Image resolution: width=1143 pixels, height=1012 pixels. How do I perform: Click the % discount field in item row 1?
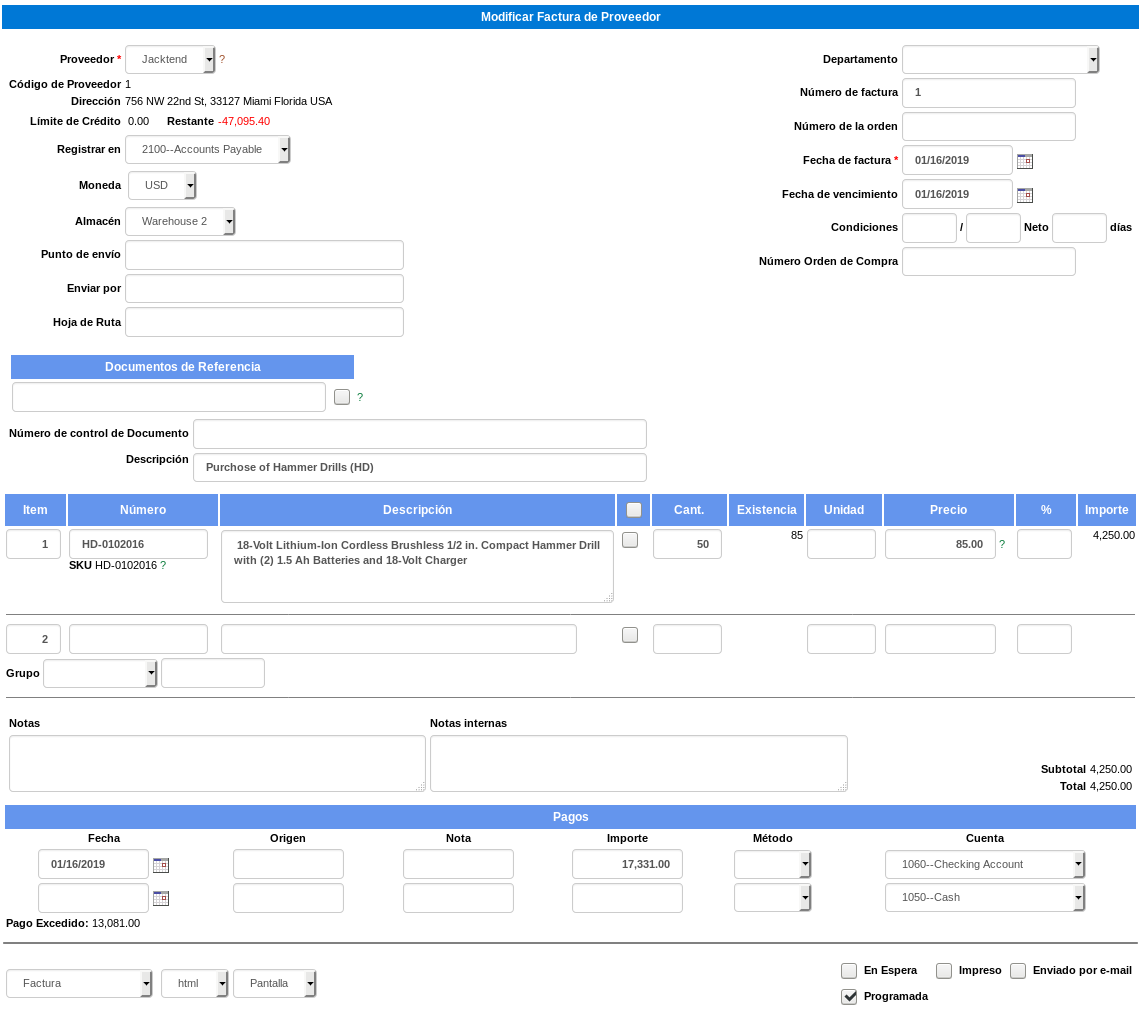pyautogui.click(x=1044, y=544)
